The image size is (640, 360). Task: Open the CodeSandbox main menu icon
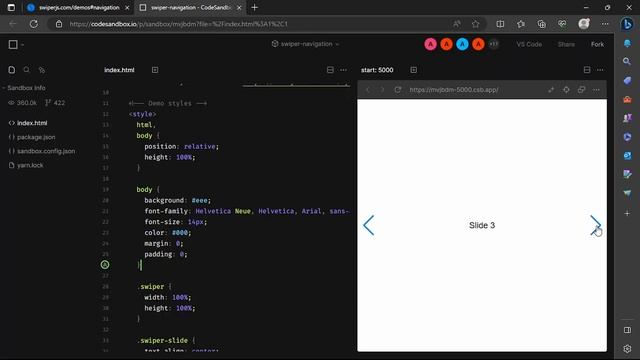coord(13,44)
